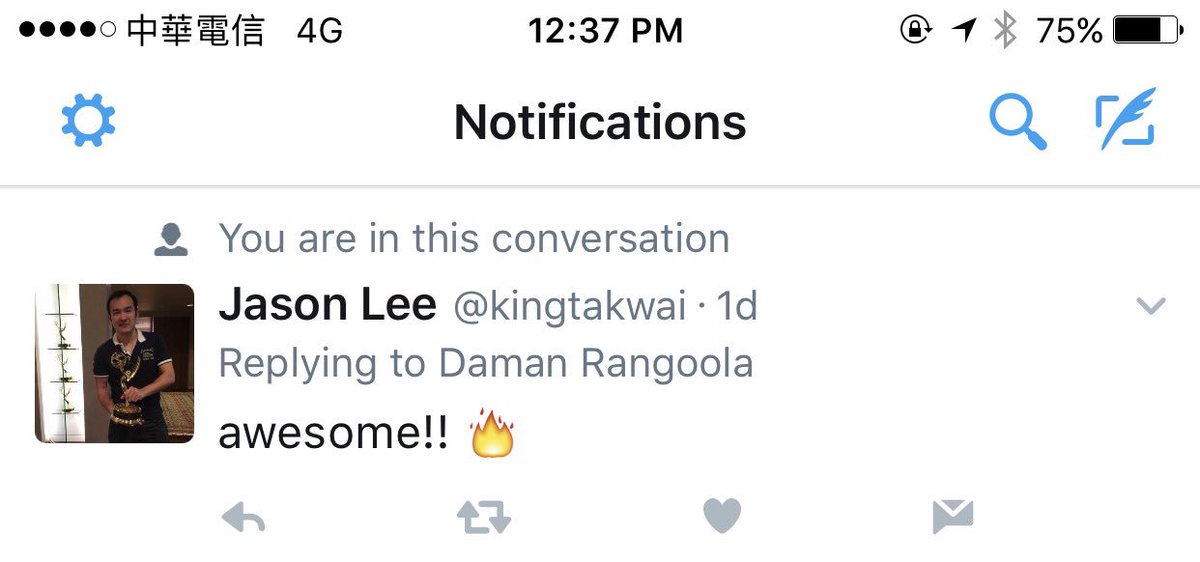Expand tweet options chevron arrow
This screenshot has height=562, width=1200.
[1152, 307]
